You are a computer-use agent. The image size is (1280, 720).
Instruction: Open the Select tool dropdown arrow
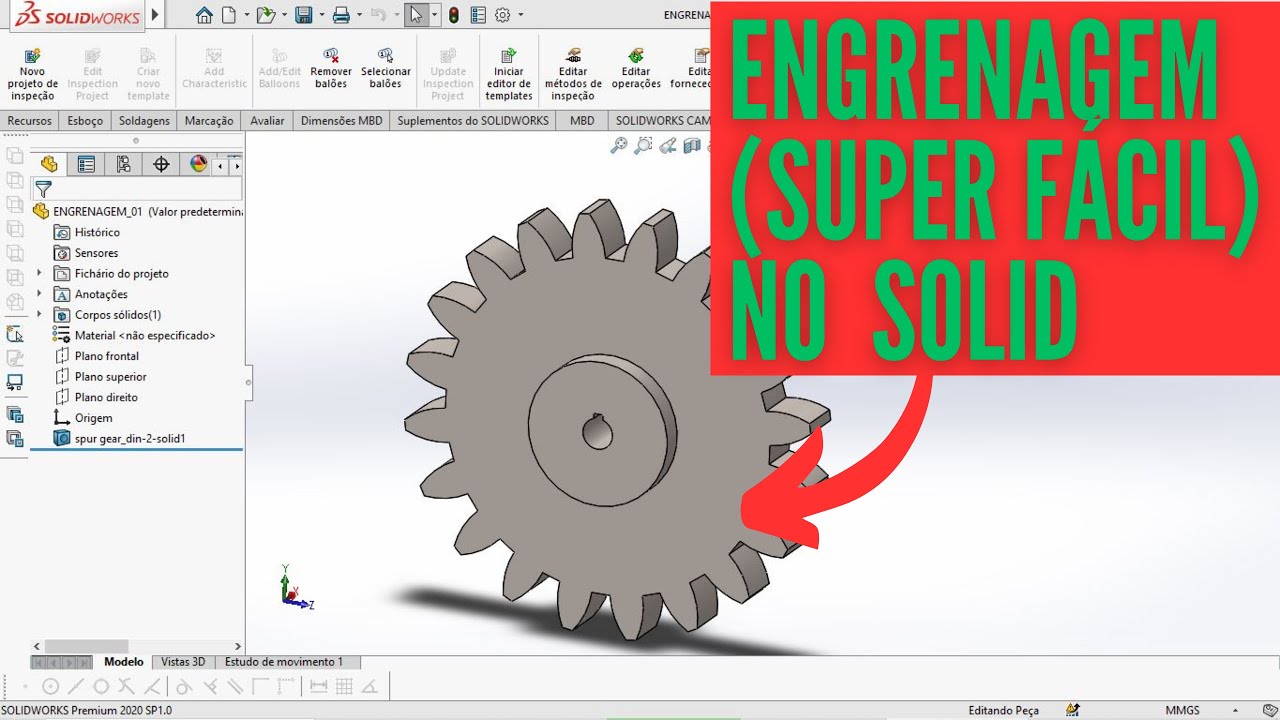coord(434,16)
